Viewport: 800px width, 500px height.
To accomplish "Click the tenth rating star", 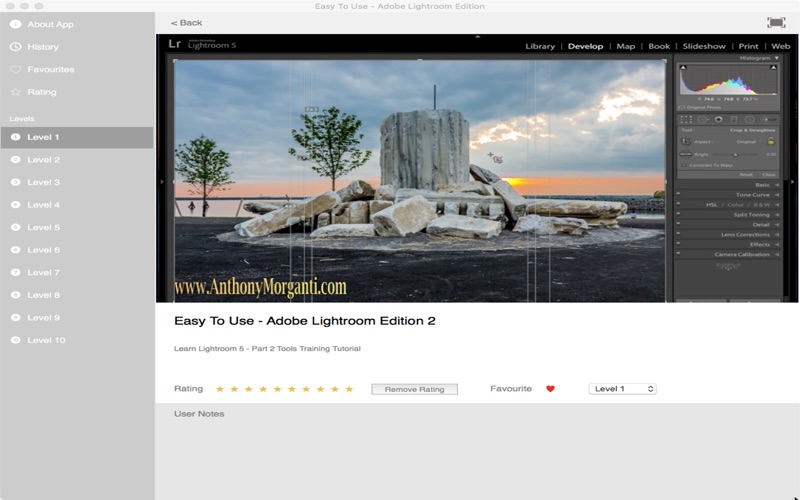I will (349, 389).
